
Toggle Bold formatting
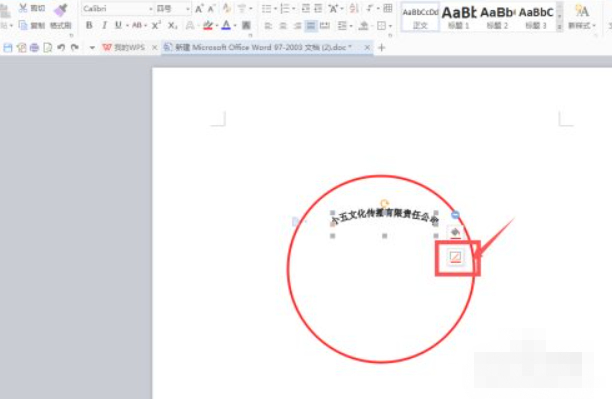89,26
